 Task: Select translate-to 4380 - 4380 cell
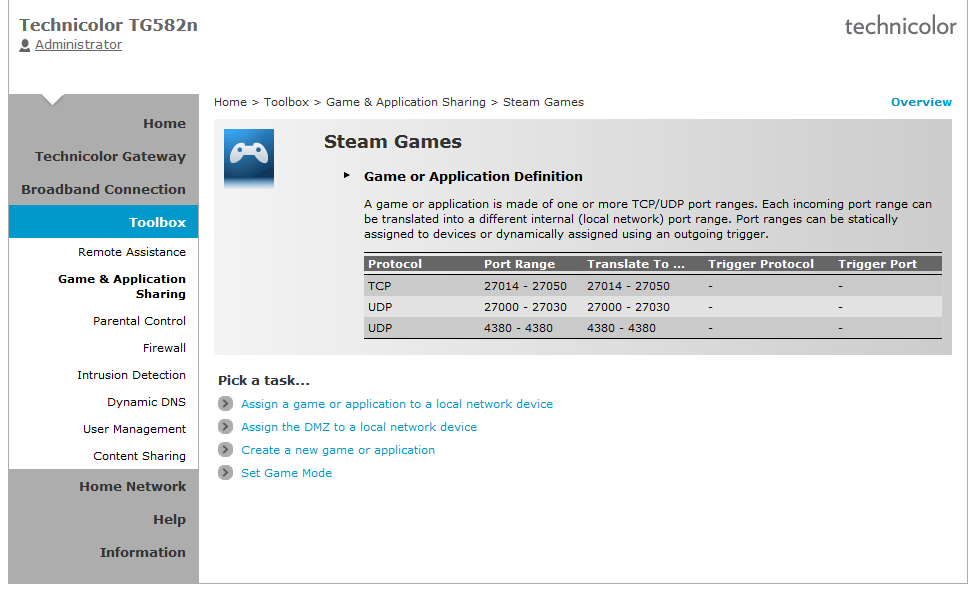coord(621,328)
